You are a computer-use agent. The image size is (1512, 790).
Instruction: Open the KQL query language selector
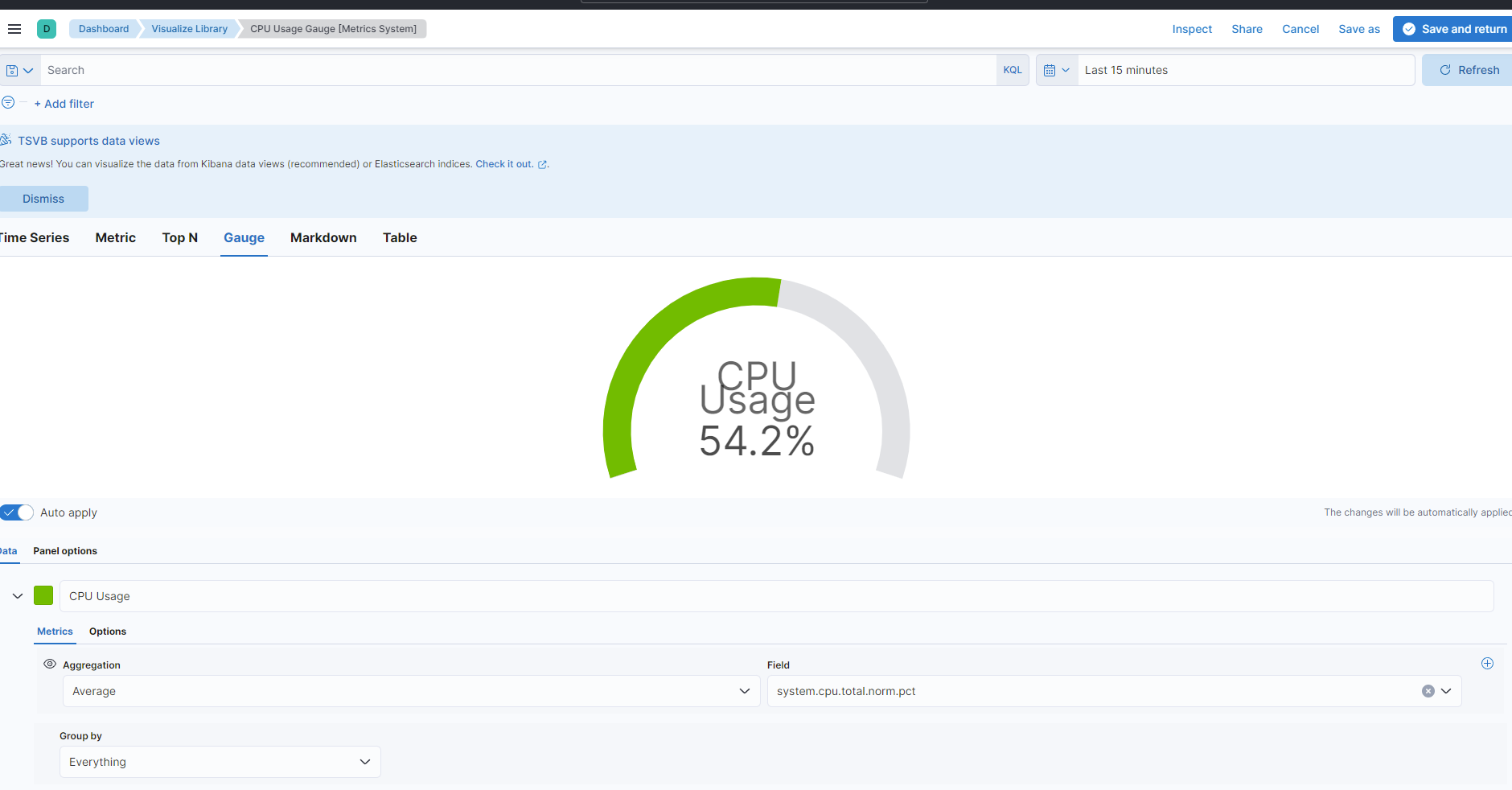coord(1013,70)
